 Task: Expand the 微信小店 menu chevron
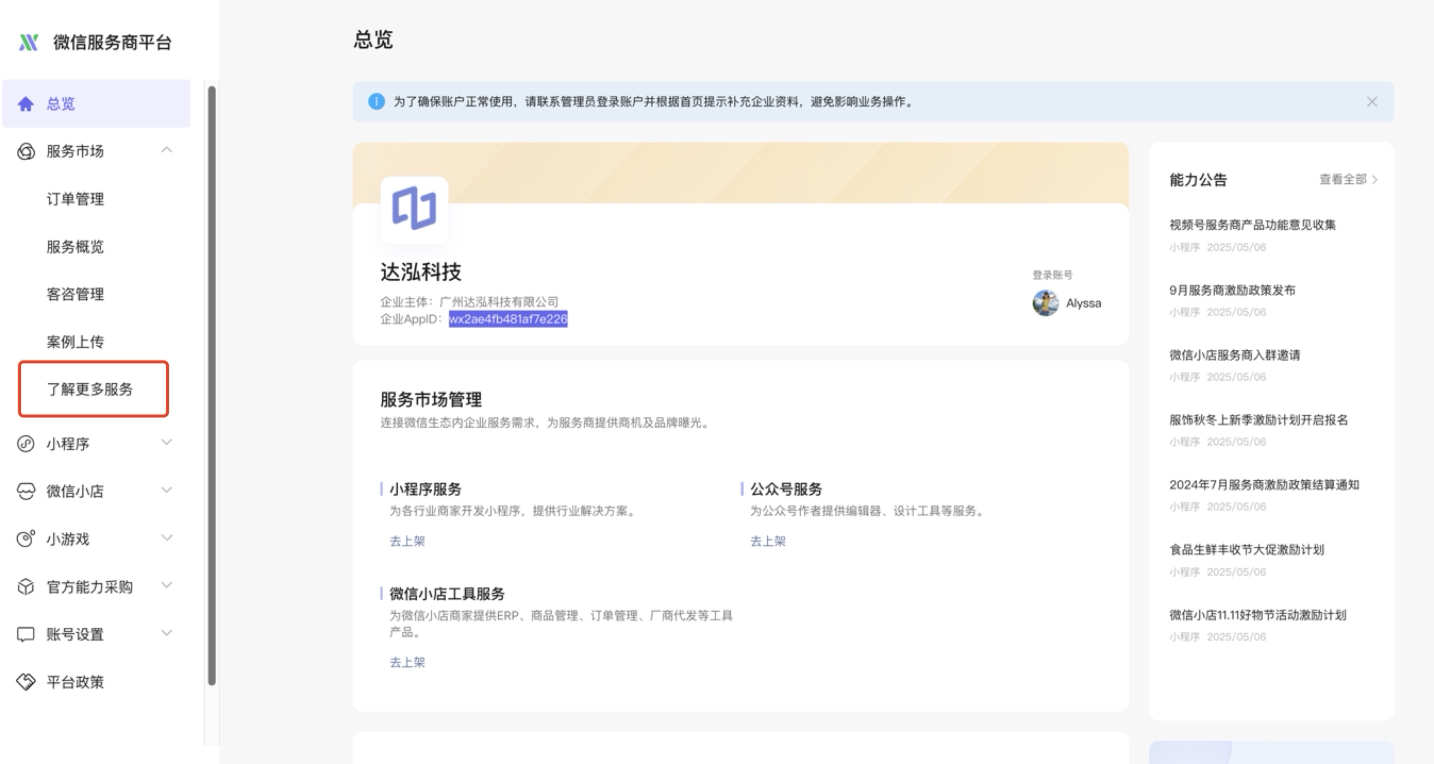click(167, 491)
